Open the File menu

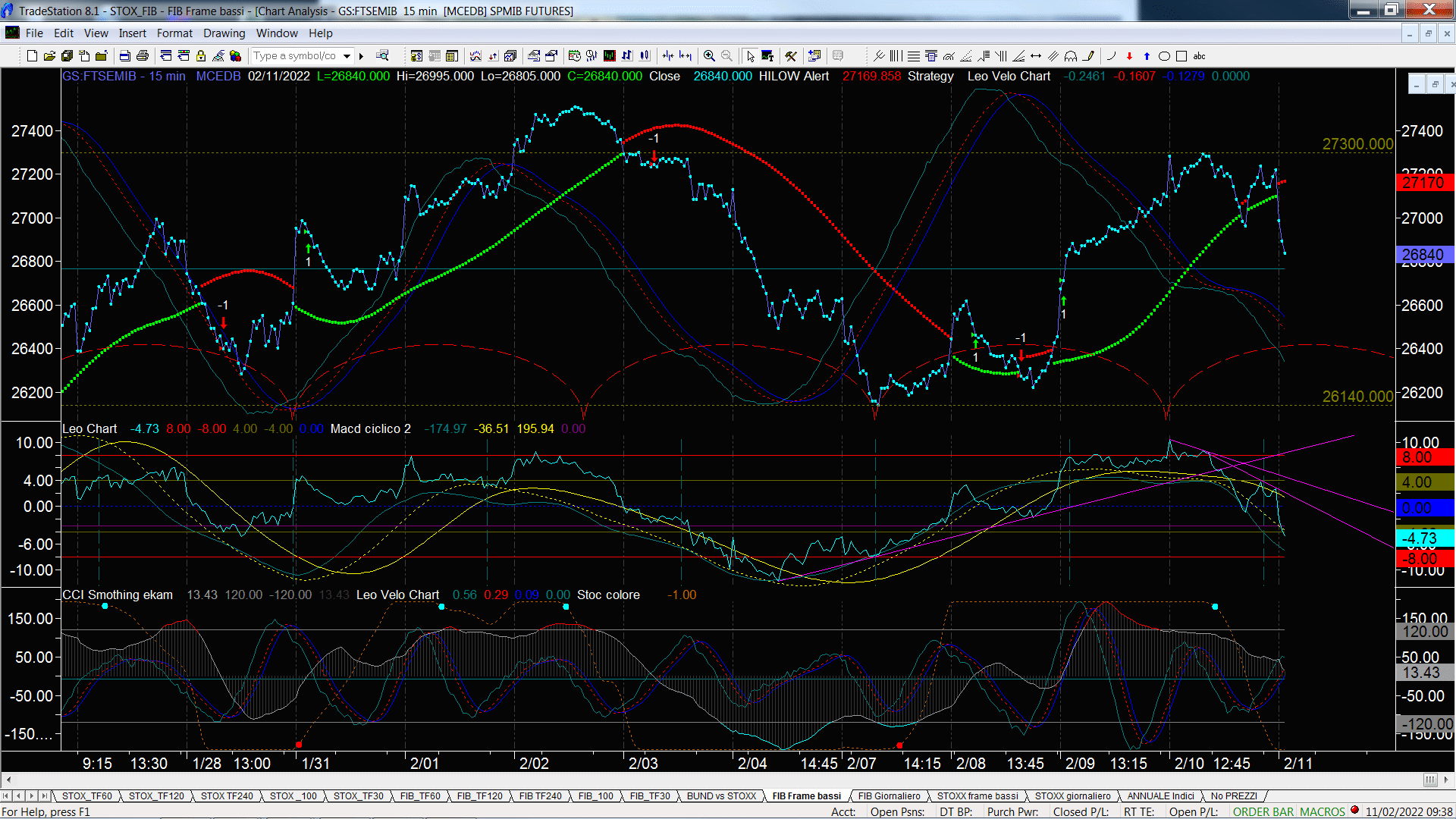(34, 33)
